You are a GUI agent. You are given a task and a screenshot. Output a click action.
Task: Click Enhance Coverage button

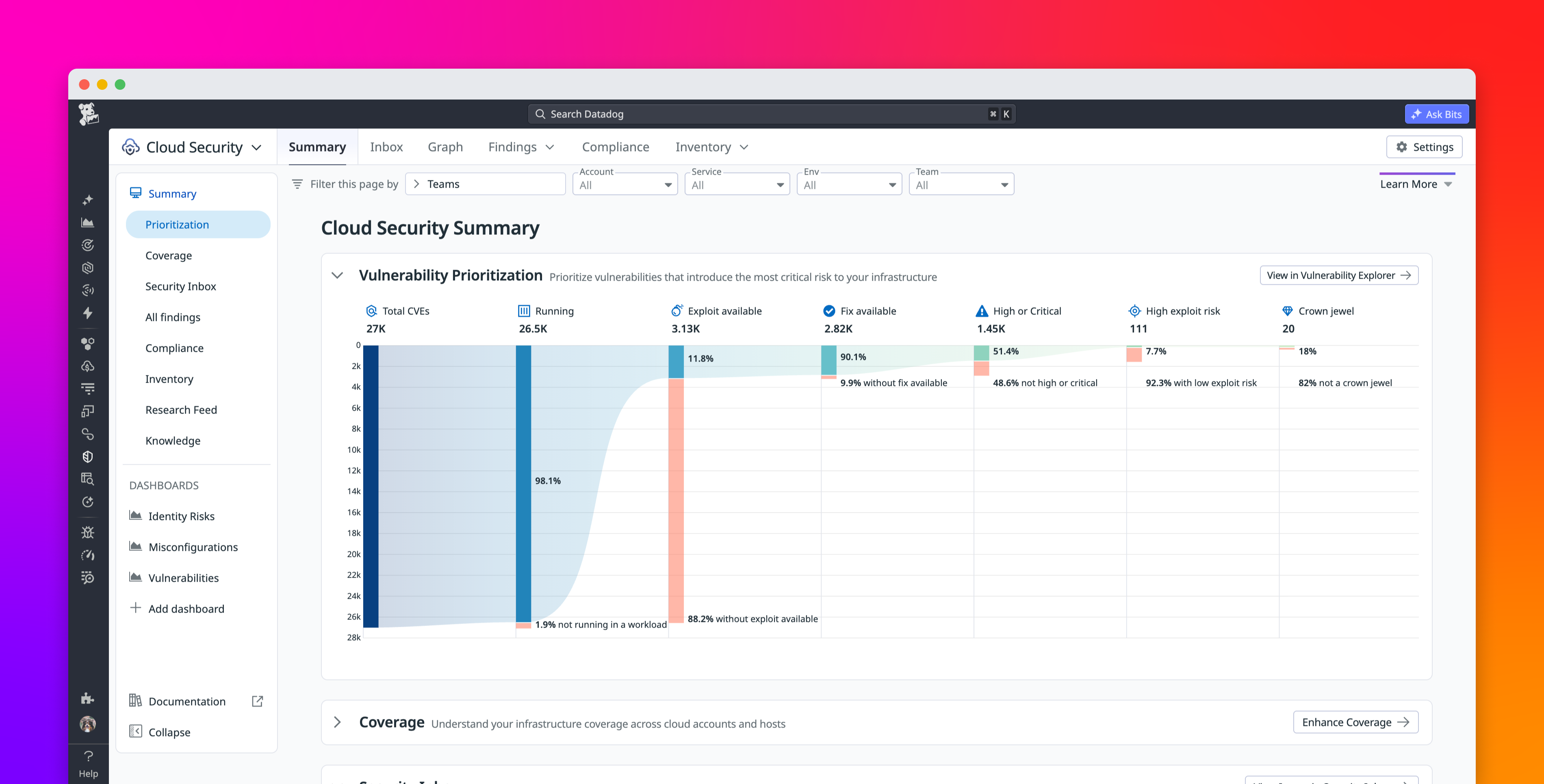click(1355, 722)
